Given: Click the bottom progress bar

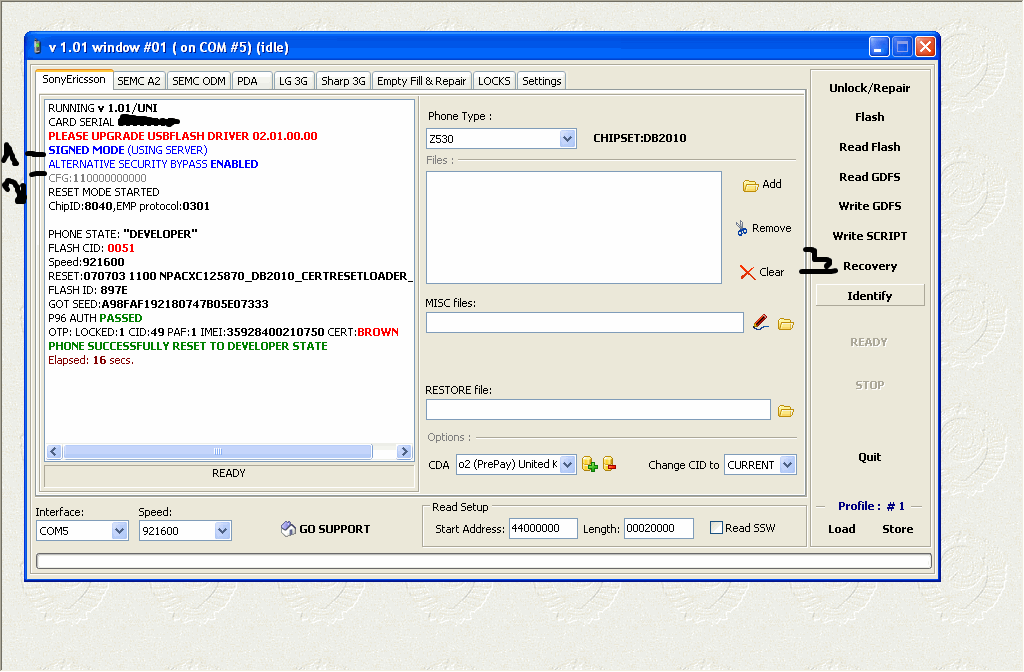Looking at the screenshot, I should click(484, 561).
